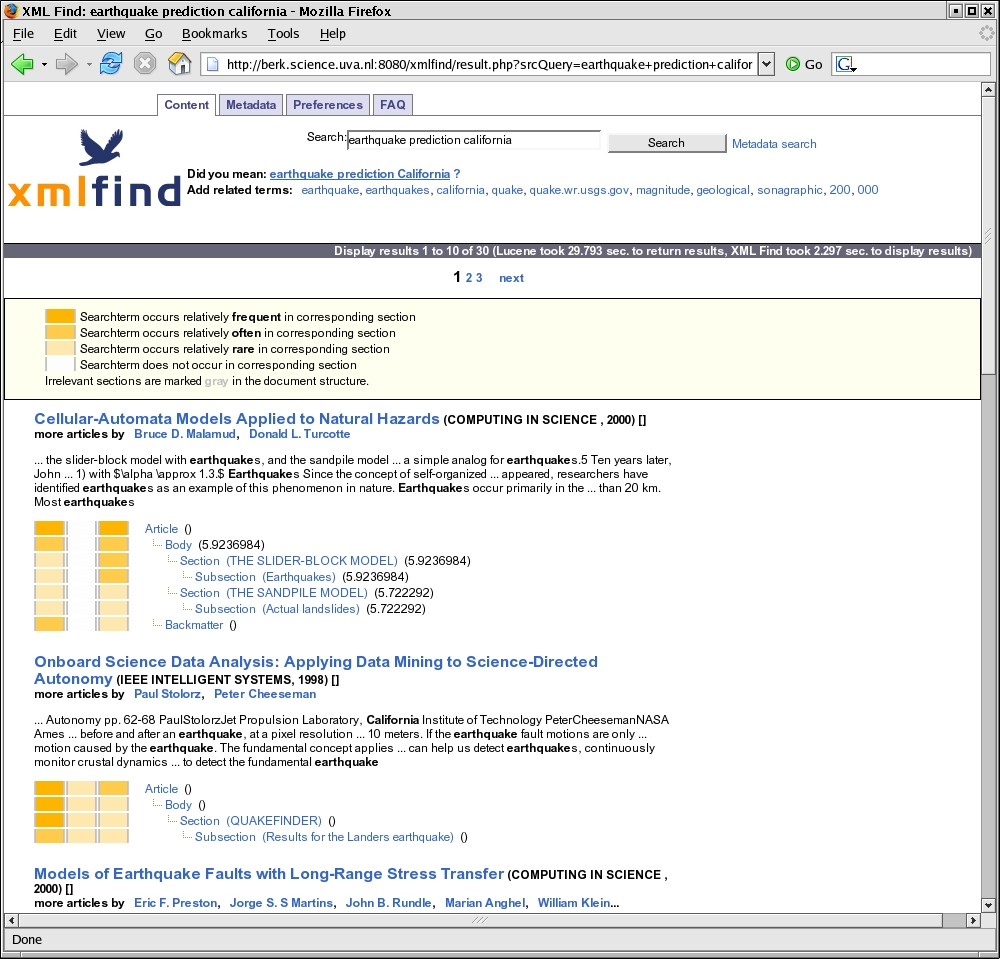Show more articles by Peter Cheeseman
The width and height of the screenshot is (1000, 959).
click(x=265, y=694)
